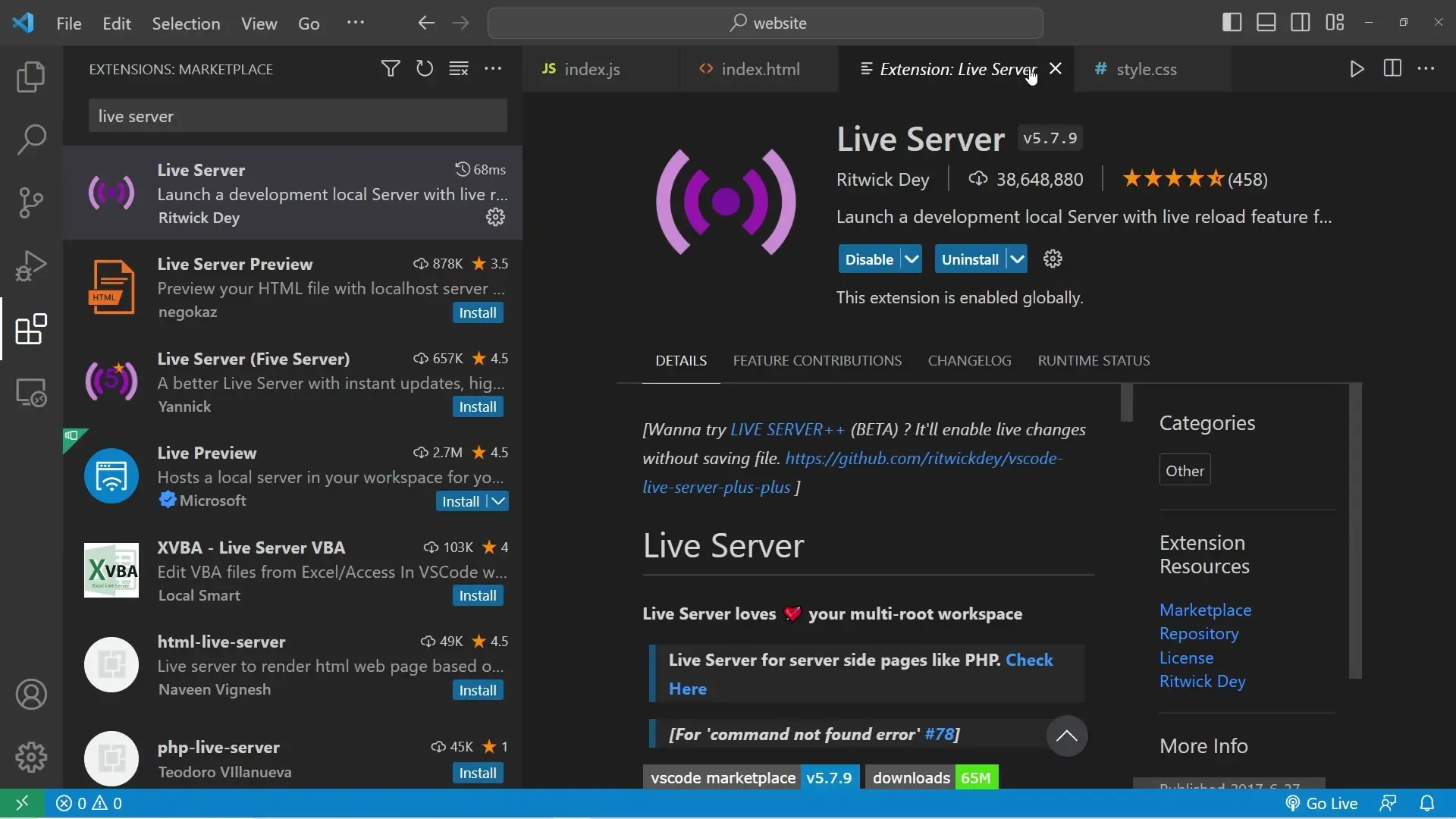Open remote window indicator in status bar
The height and width of the screenshot is (819, 1456).
click(x=22, y=803)
